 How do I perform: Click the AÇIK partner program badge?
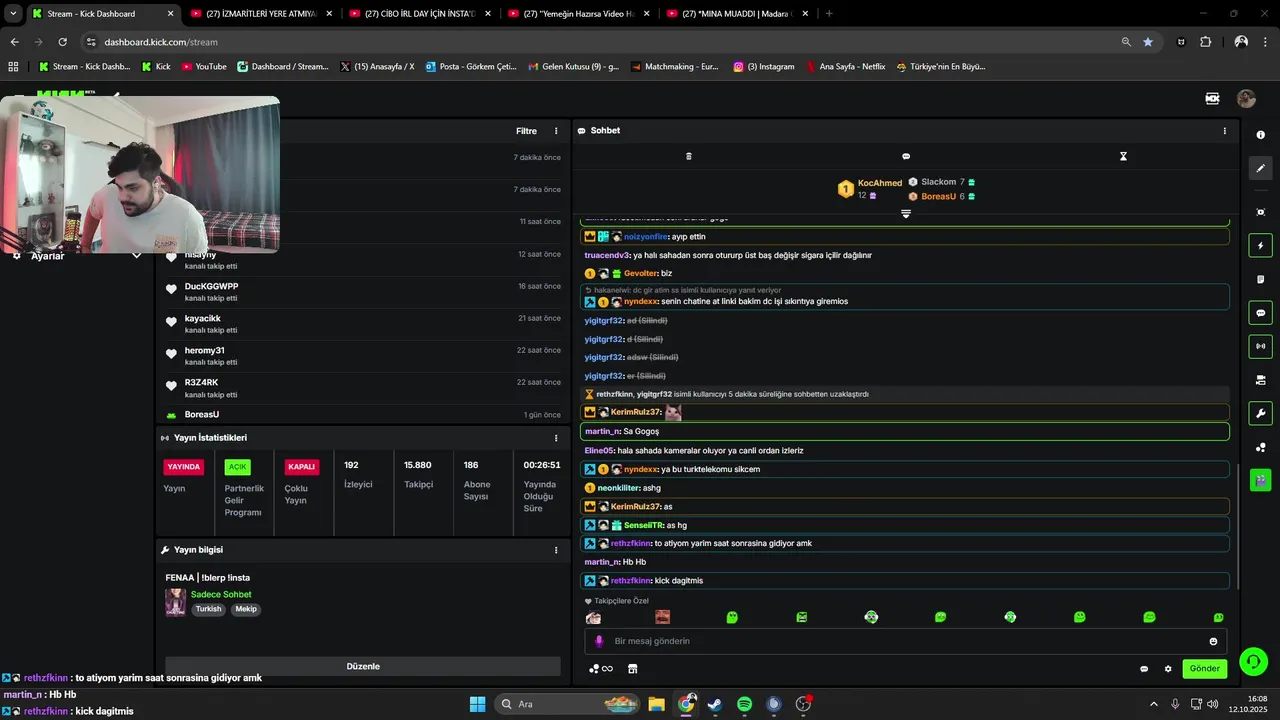[237, 467]
